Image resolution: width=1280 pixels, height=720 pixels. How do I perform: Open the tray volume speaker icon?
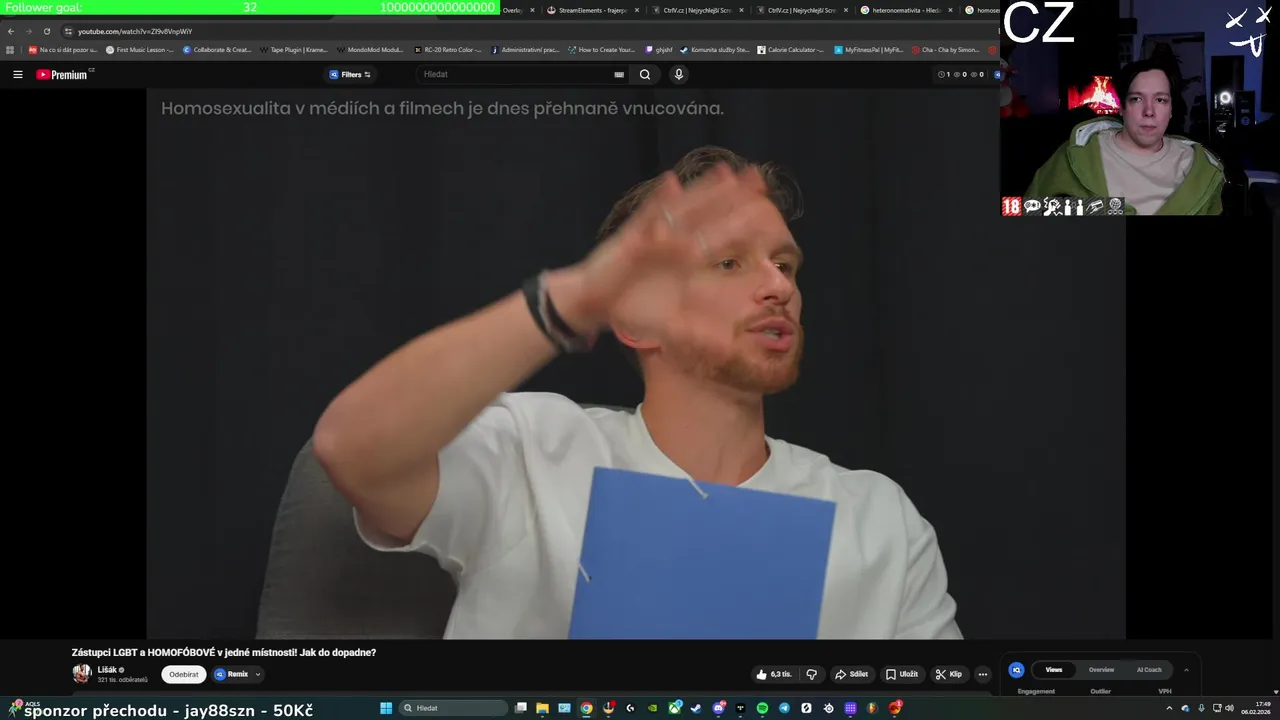(x=1229, y=708)
